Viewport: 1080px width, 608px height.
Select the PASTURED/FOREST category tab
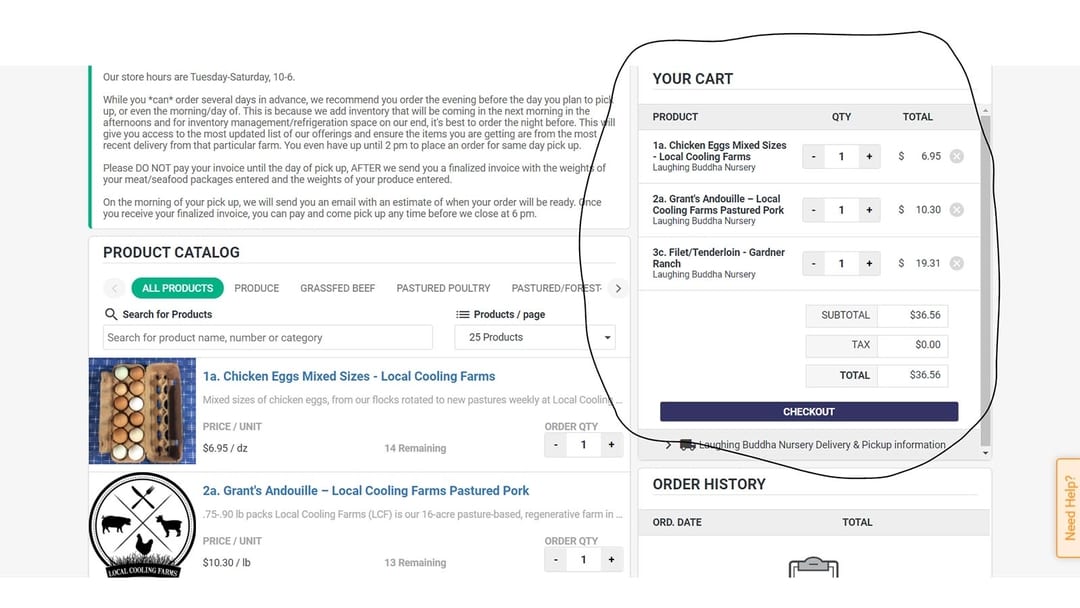point(557,289)
